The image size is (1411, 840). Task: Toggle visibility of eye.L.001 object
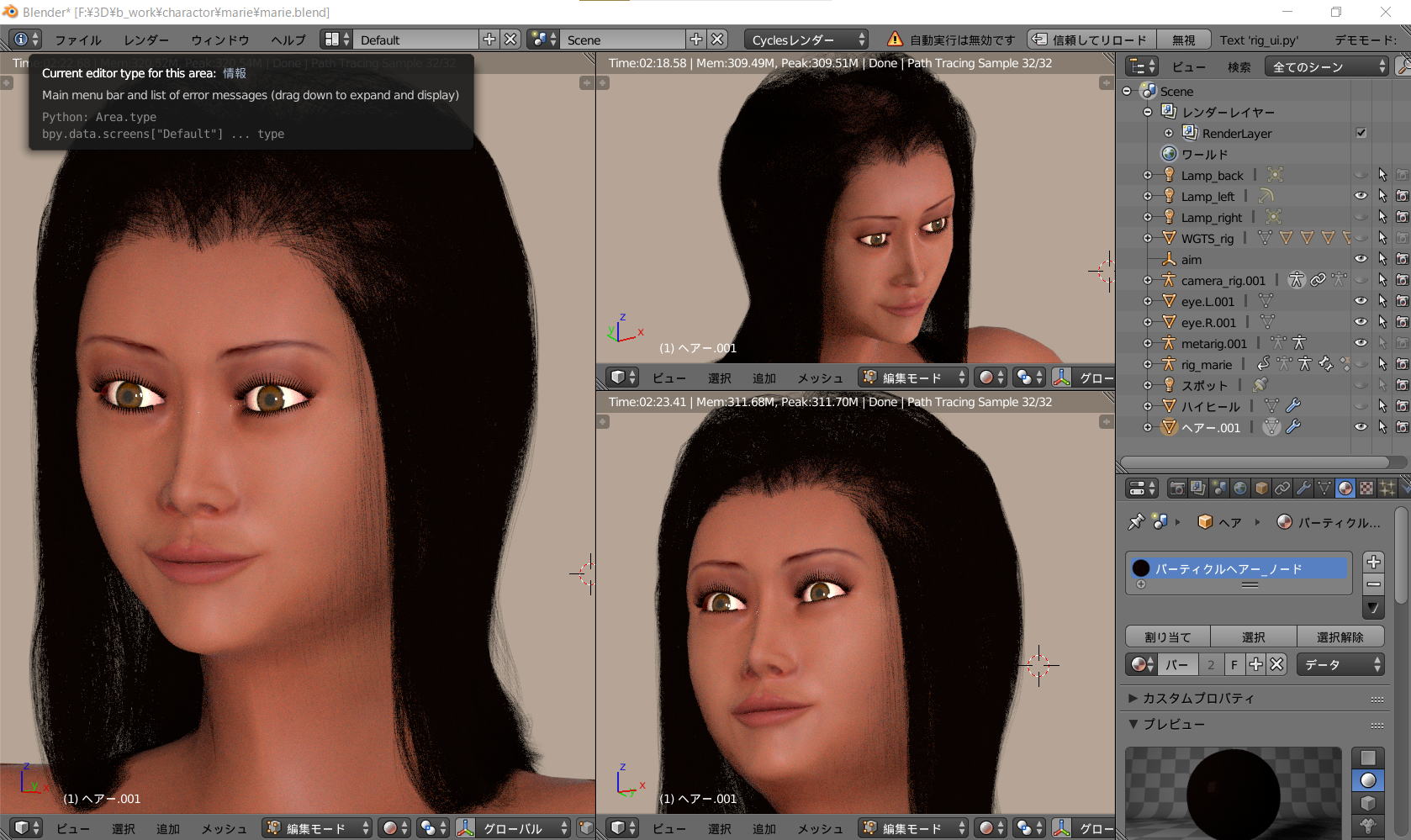pos(1361,301)
